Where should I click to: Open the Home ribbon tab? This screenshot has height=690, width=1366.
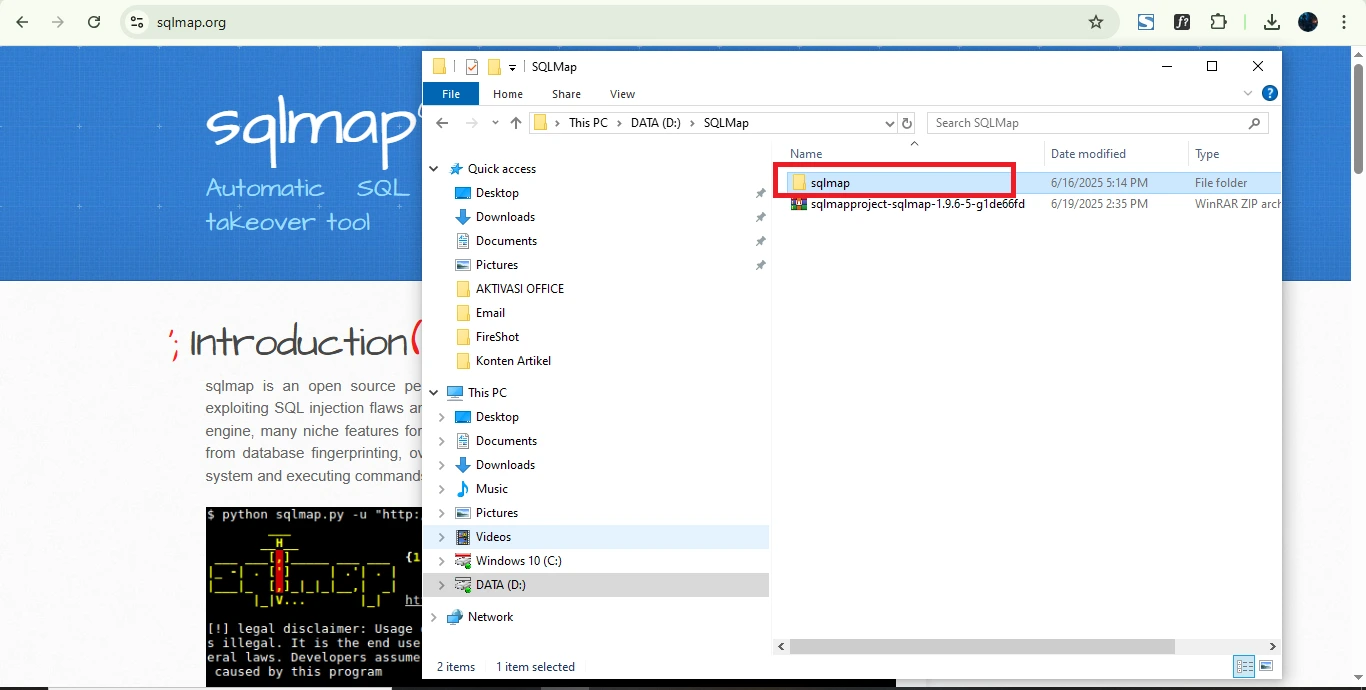[x=508, y=94]
